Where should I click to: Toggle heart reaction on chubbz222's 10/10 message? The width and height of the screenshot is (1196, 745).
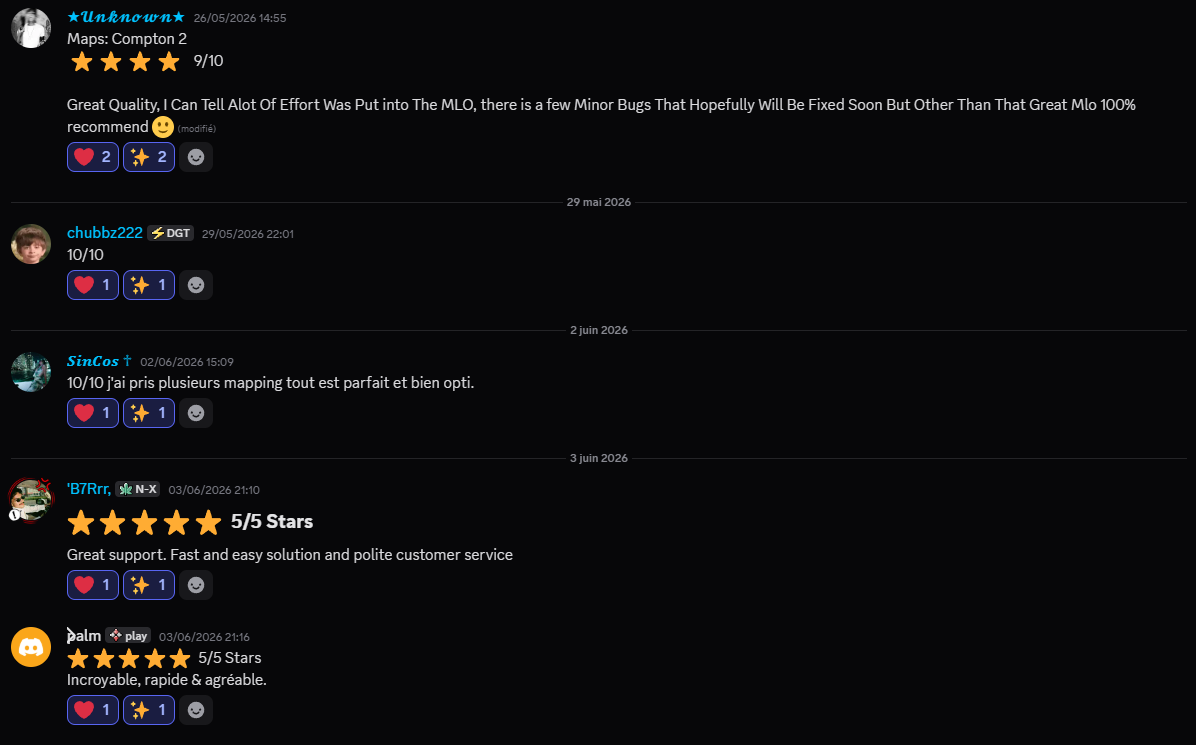click(93, 285)
